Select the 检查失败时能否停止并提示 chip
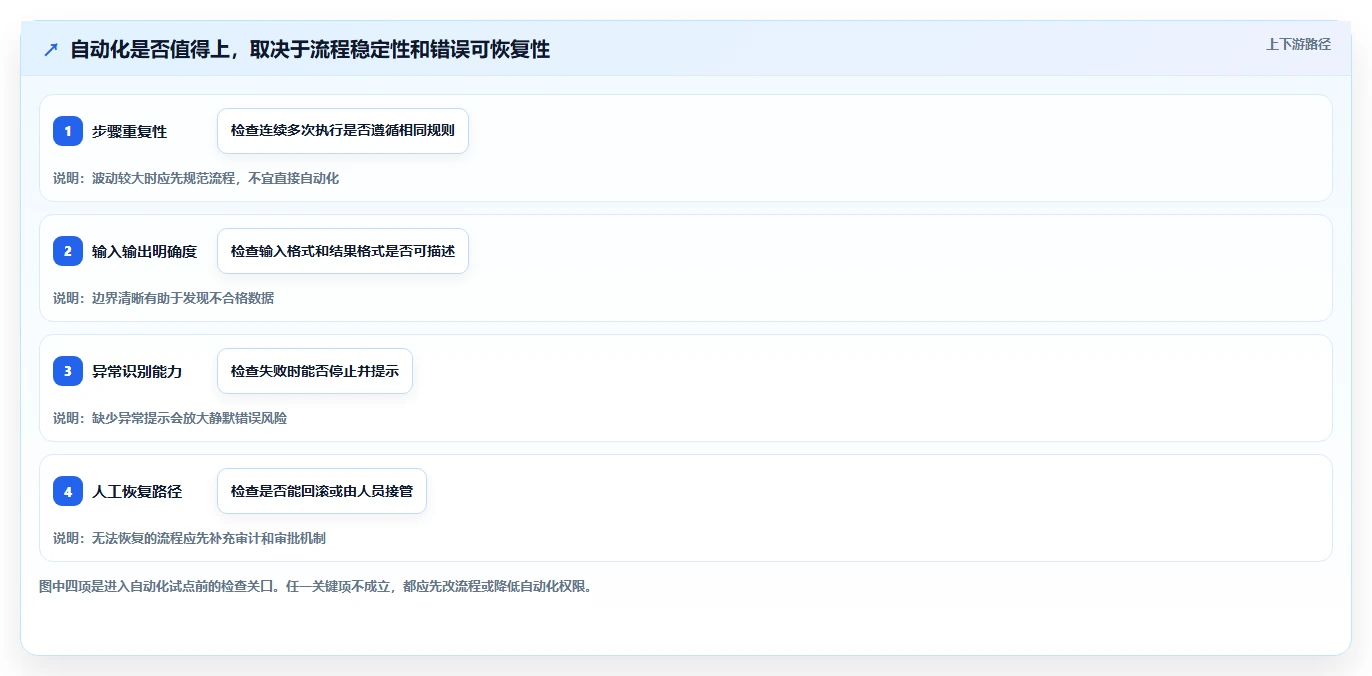The height and width of the screenshot is (676, 1372). click(x=315, y=371)
